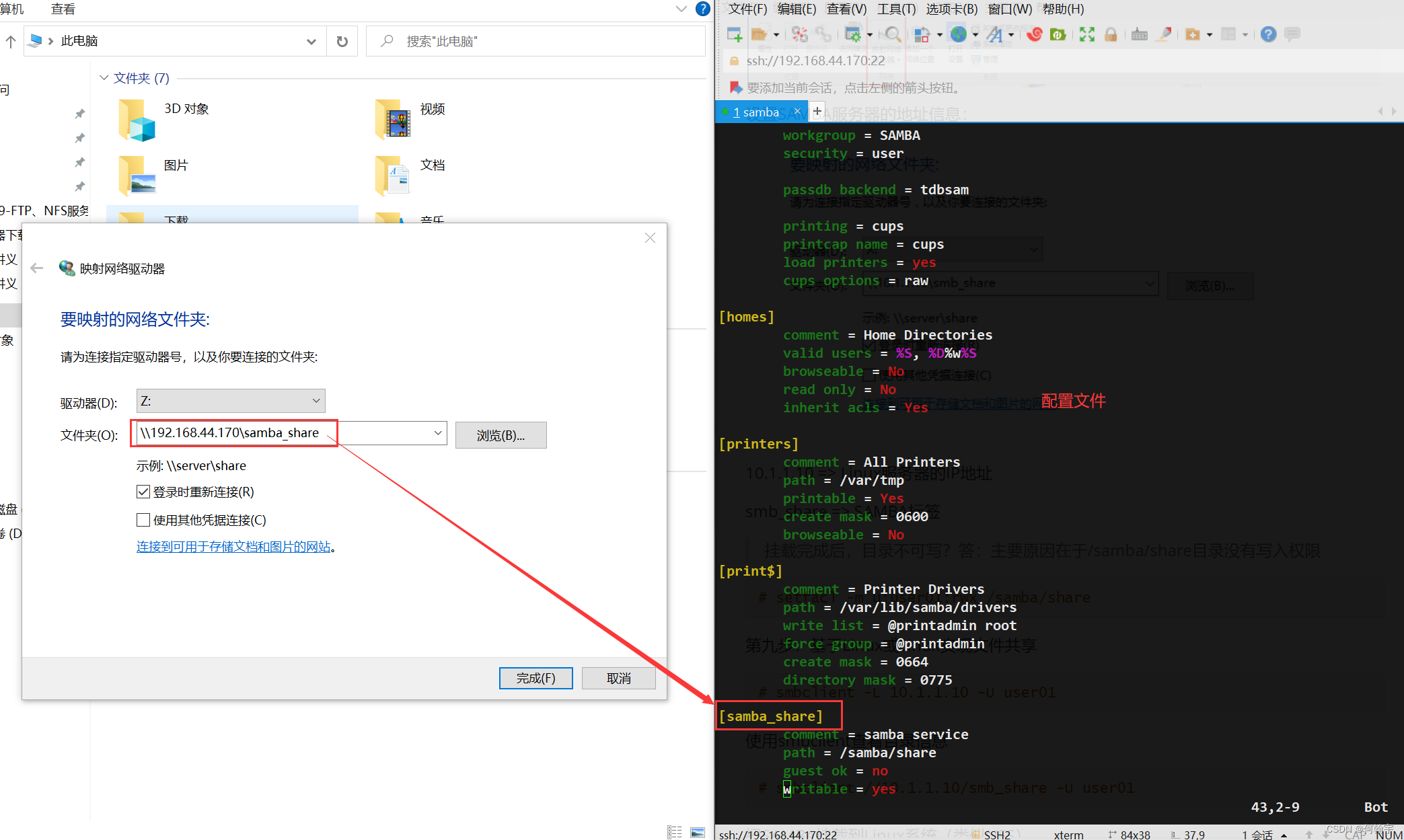Open the dropdown next to Xshell properties icon

(869, 34)
